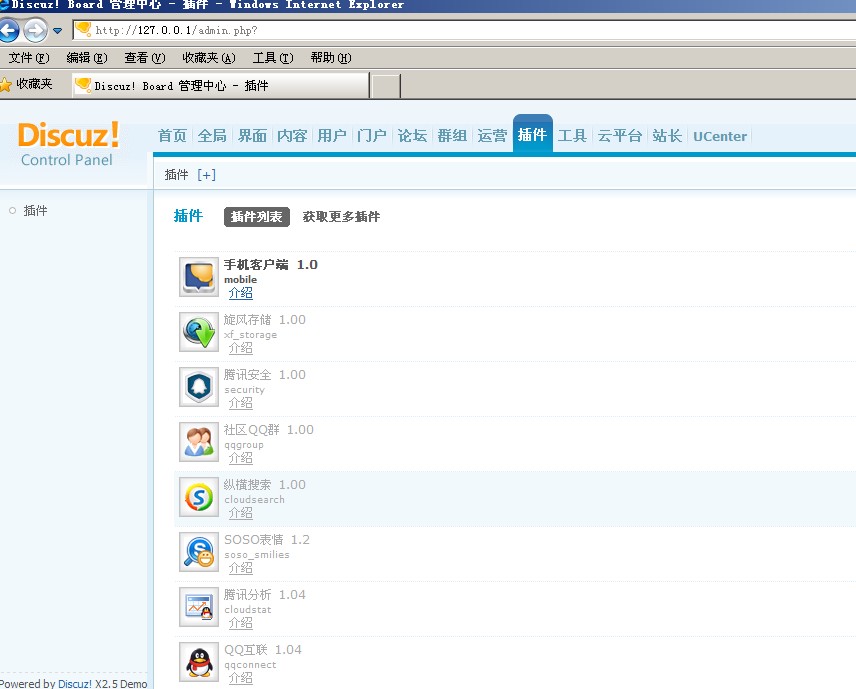Open the 文件(F) menu
The width and height of the screenshot is (856, 689).
[29, 58]
